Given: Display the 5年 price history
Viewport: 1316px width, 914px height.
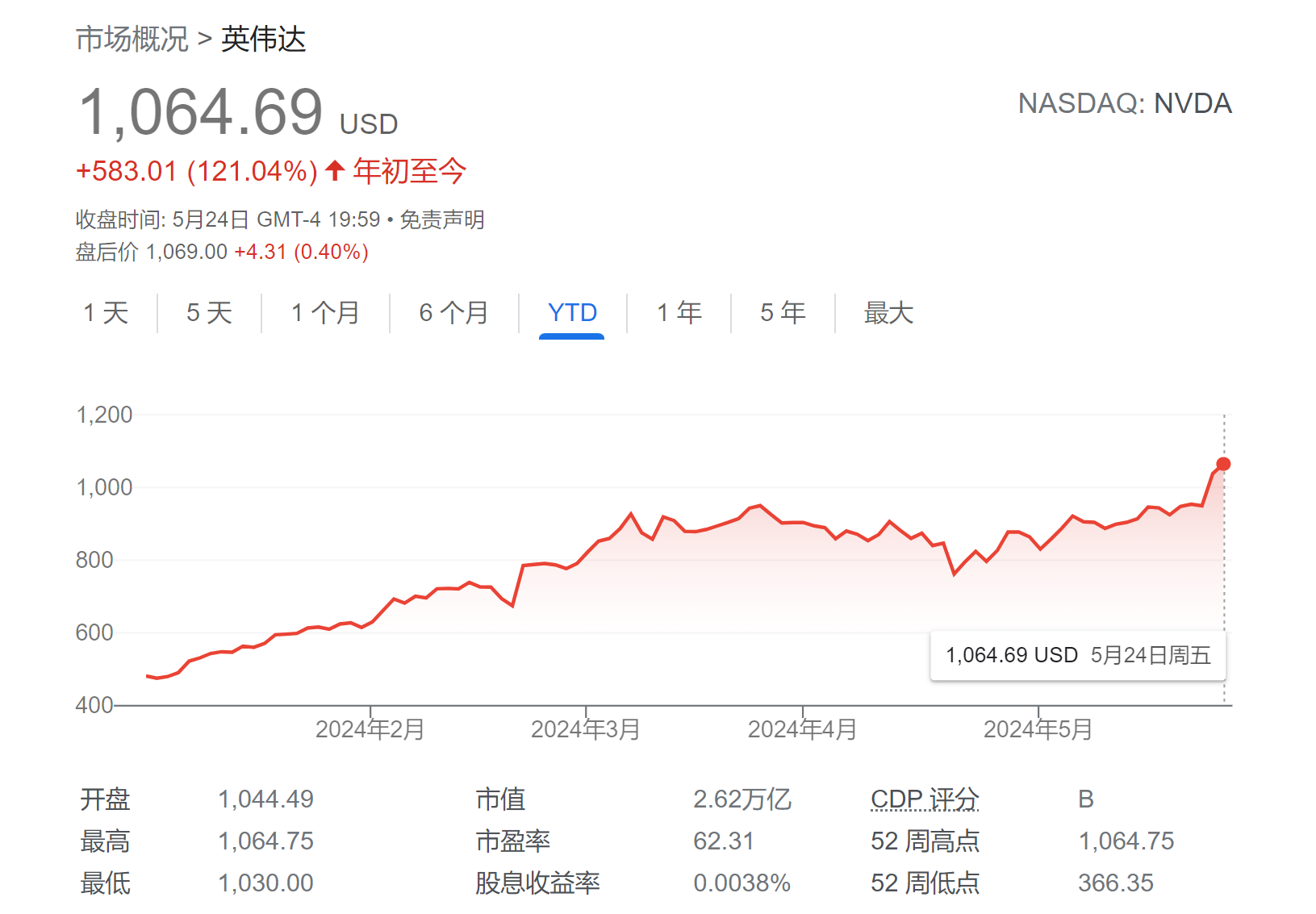Looking at the screenshot, I should click(x=780, y=314).
